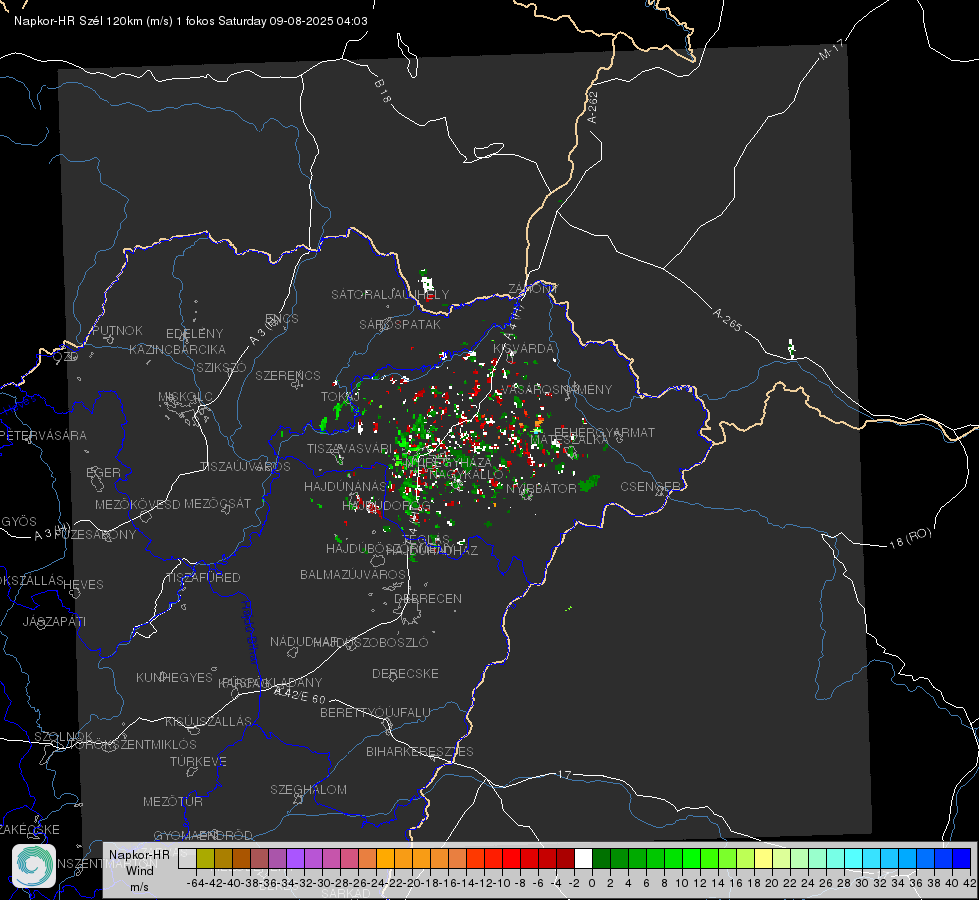Select the BALMAZÚJVÁROS label
979x900 pixels.
pos(353,574)
